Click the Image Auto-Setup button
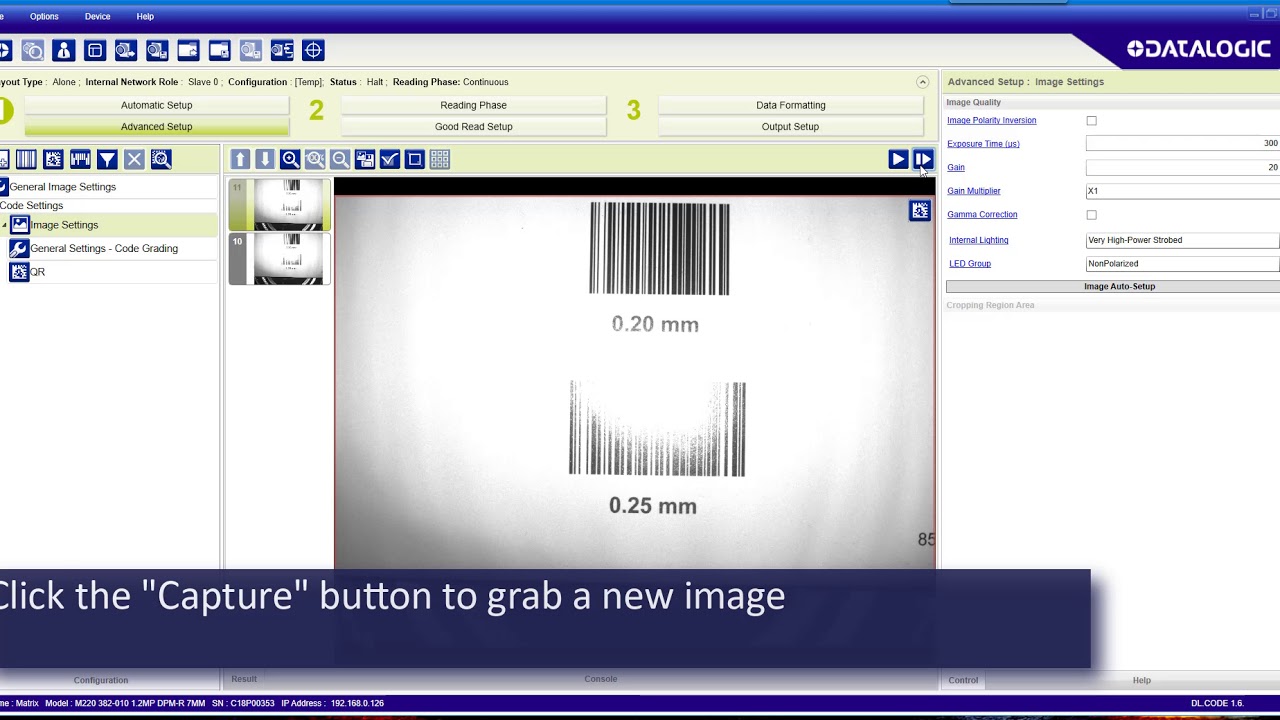Screen dimensions: 1280x720 point(1113,286)
